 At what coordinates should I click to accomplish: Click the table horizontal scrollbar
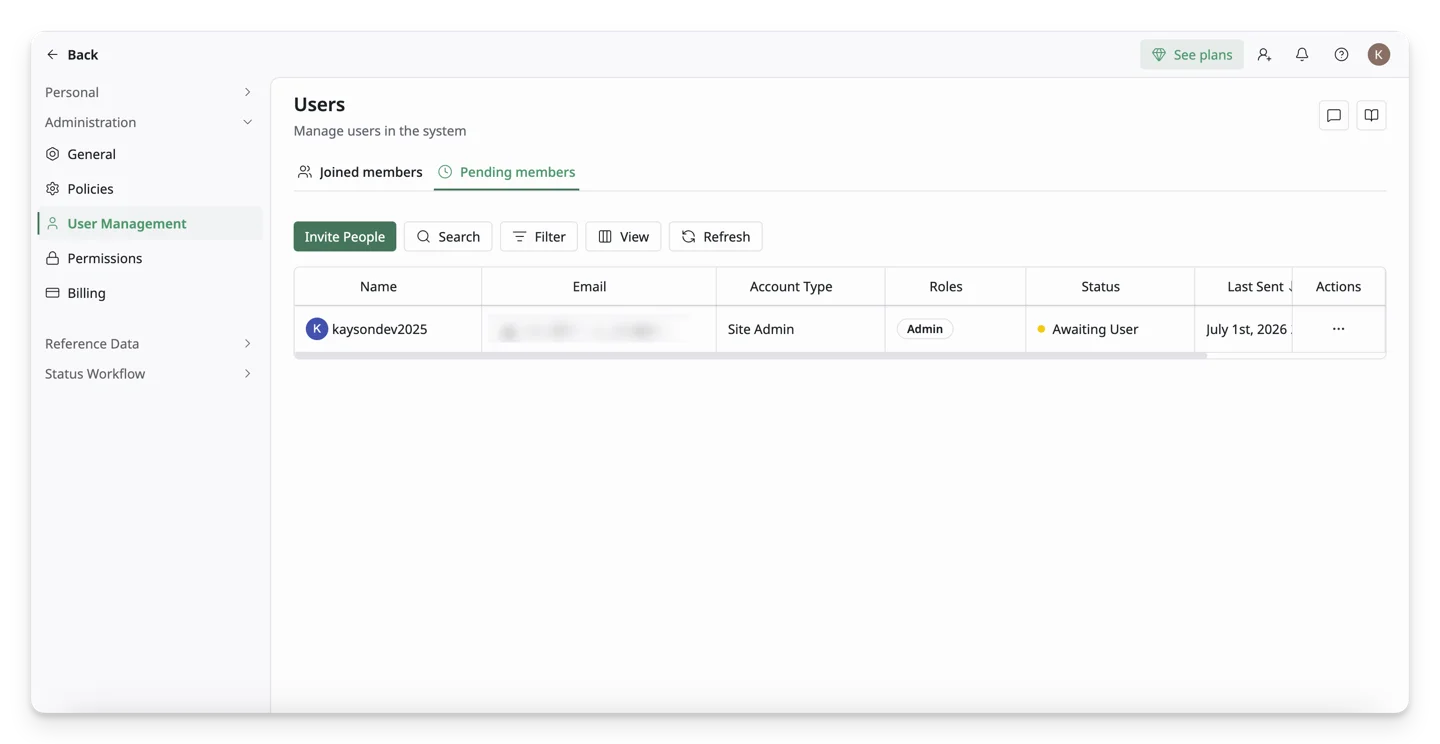pyautogui.click(x=750, y=355)
